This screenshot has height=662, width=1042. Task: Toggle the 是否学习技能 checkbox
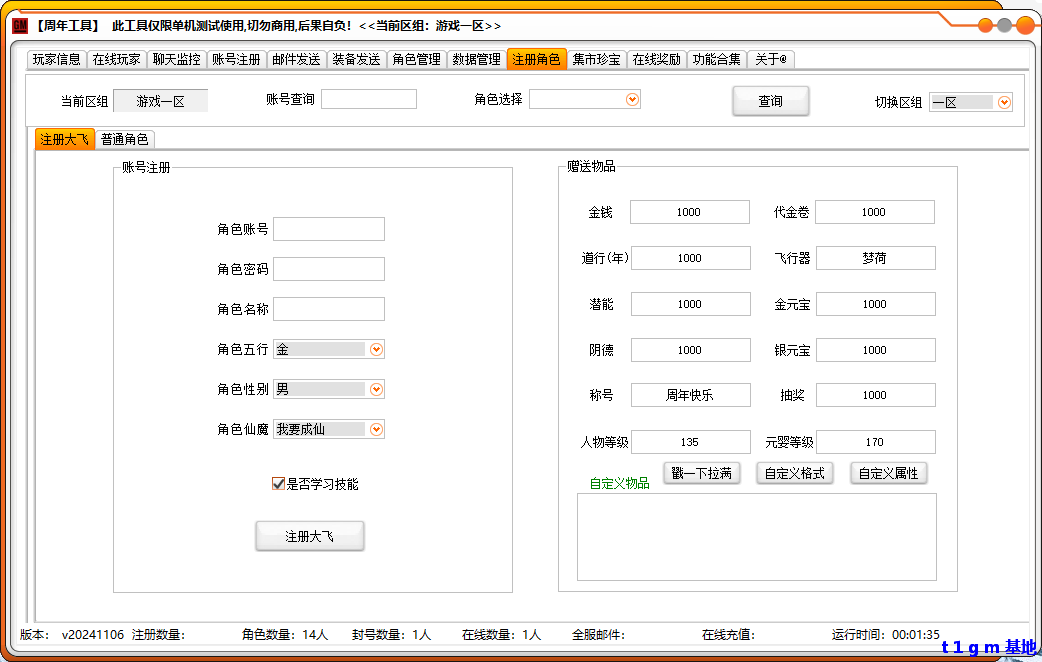click(279, 484)
